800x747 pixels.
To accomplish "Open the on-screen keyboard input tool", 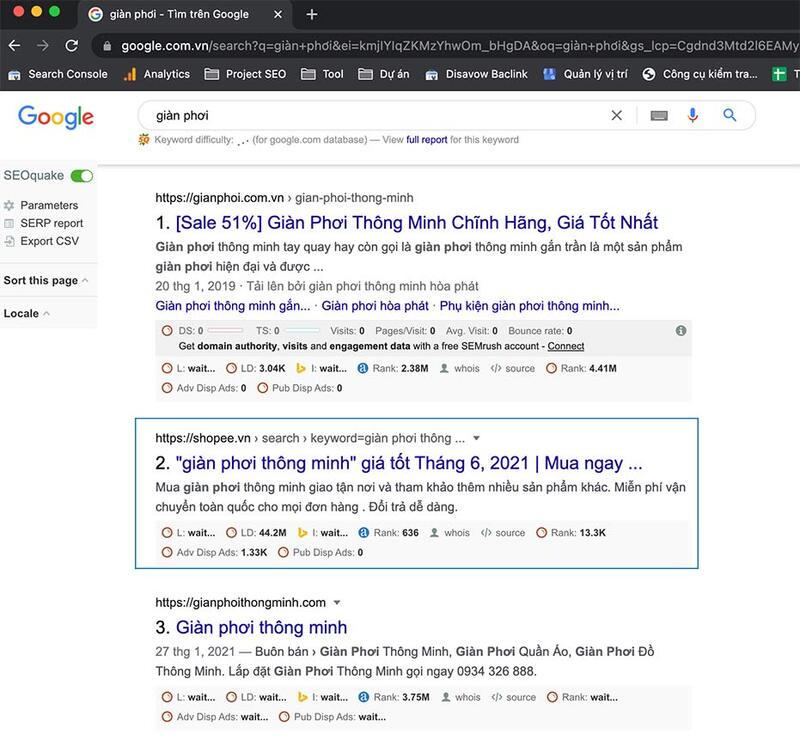I will point(659,116).
